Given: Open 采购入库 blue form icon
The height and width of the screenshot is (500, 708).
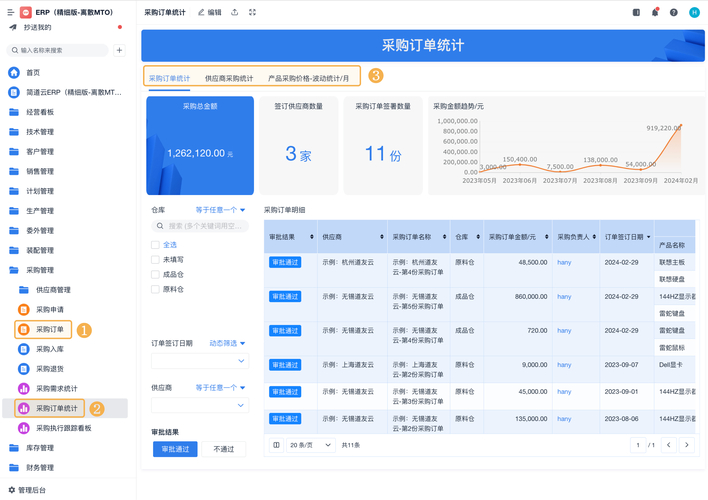Looking at the screenshot, I should [23, 349].
